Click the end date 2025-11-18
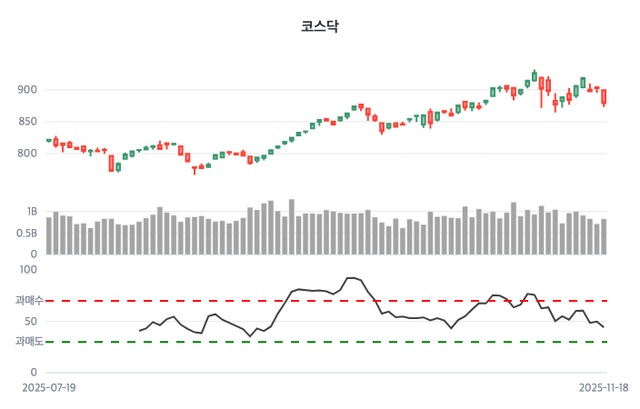This screenshot has height=409, width=640. [x=604, y=387]
